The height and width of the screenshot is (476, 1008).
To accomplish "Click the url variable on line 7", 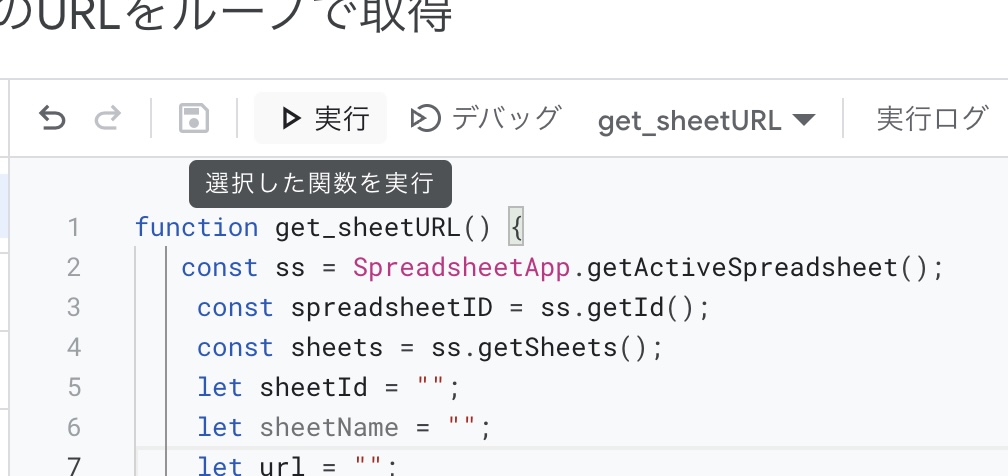I will coord(282,465).
